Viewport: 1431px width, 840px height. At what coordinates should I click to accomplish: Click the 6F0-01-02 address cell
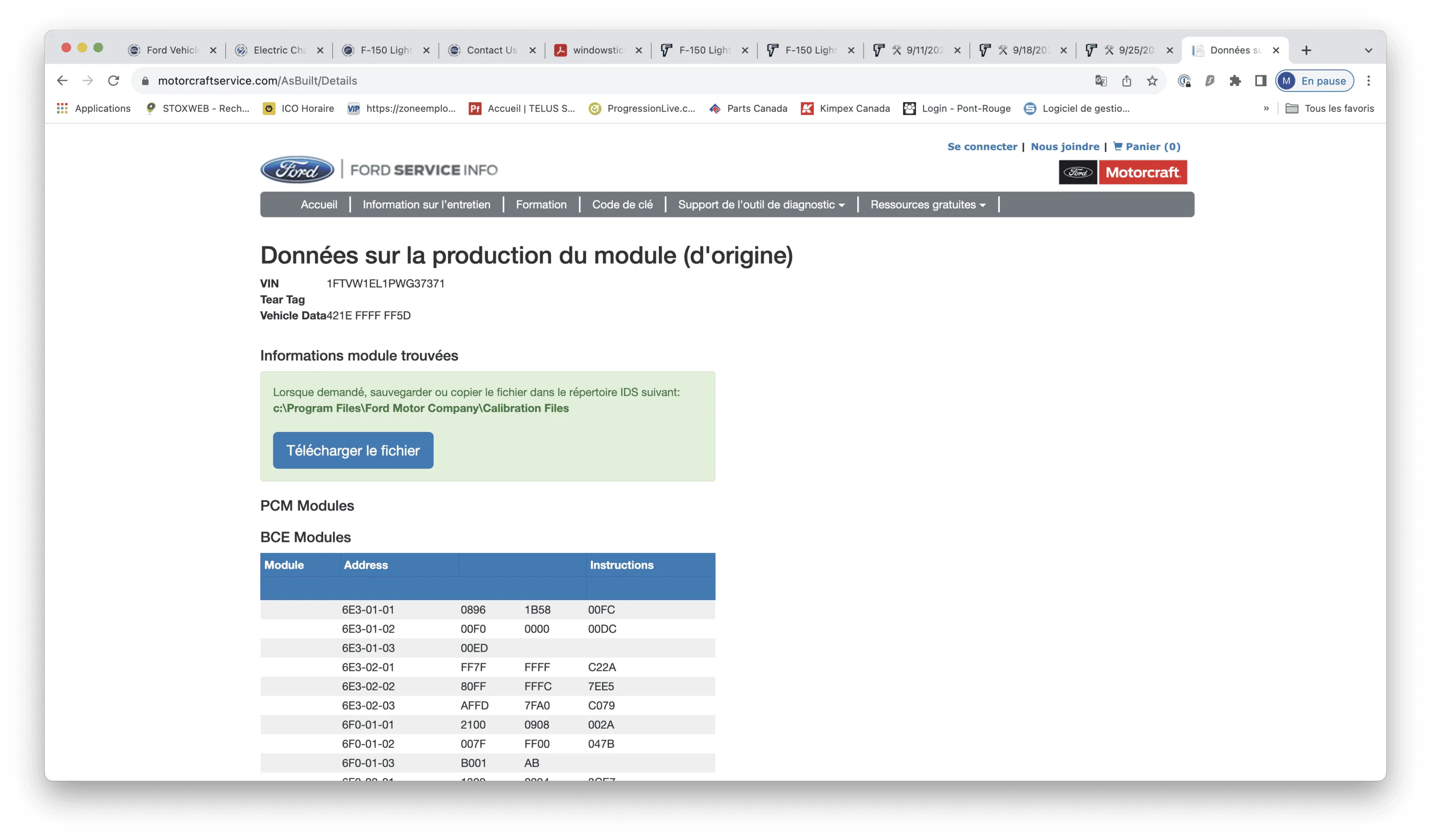[368, 744]
